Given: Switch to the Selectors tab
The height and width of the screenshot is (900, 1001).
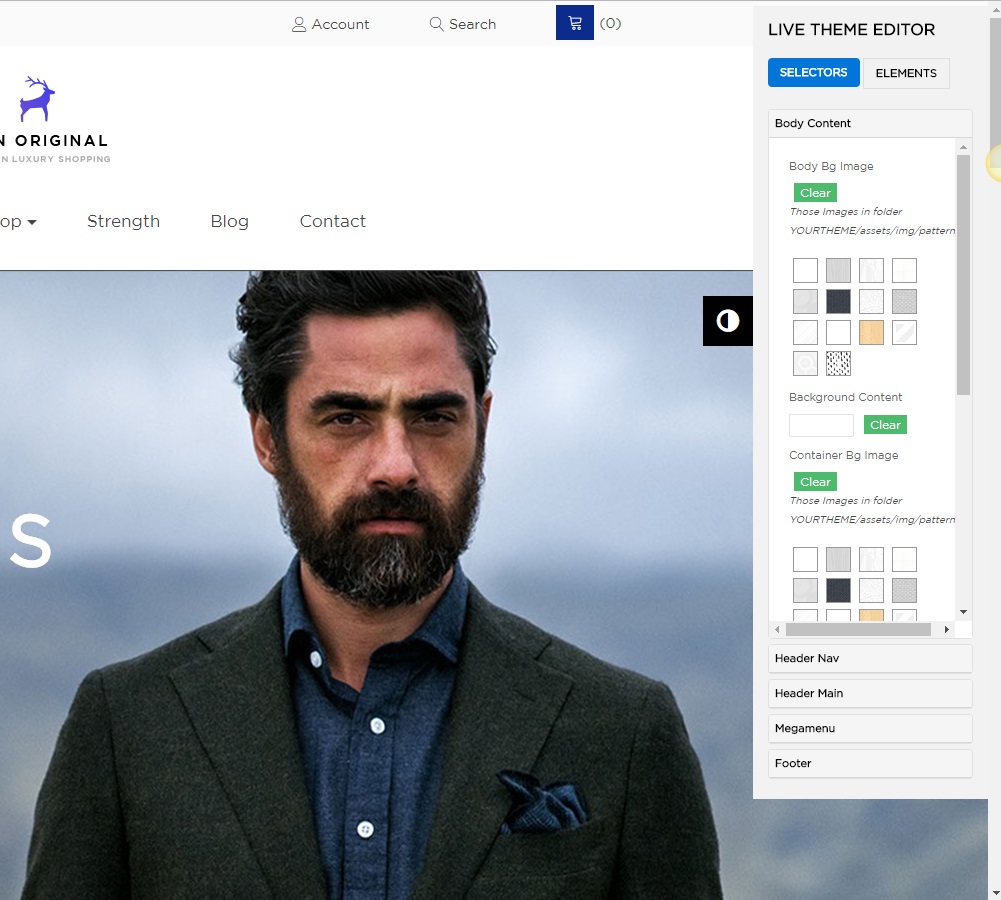Looking at the screenshot, I should pos(813,73).
